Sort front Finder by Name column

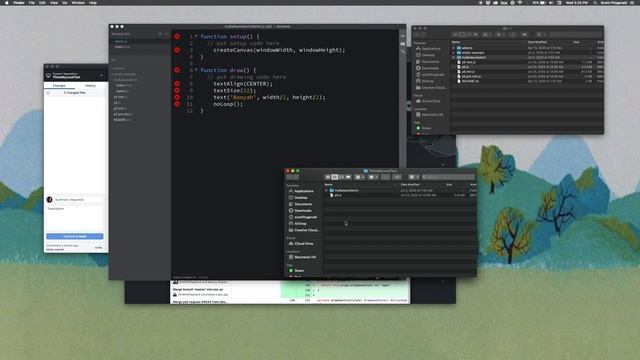(x=329, y=184)
